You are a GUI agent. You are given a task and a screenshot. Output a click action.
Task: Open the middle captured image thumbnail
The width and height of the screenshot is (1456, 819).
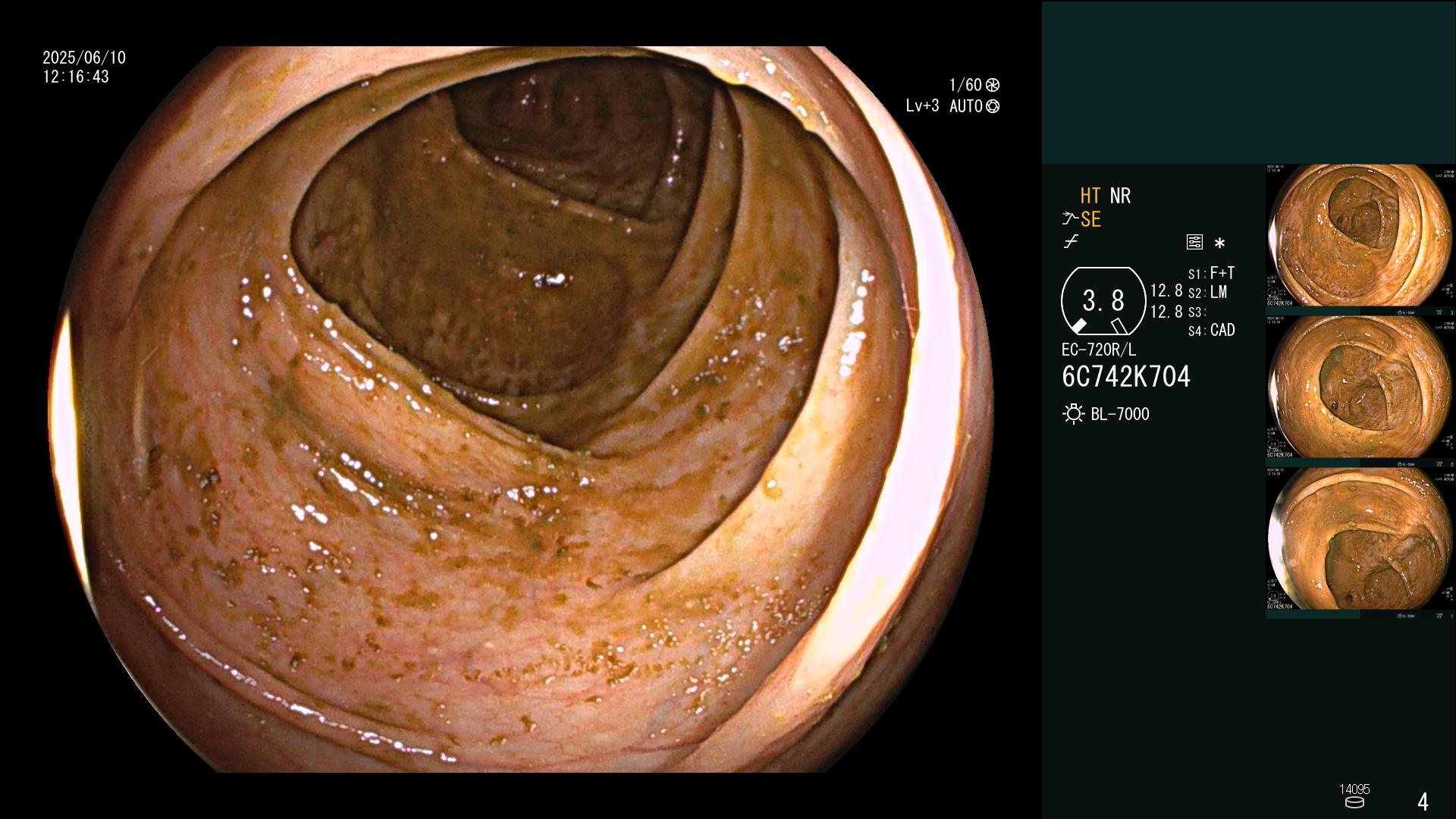[x=1360, y=391]
